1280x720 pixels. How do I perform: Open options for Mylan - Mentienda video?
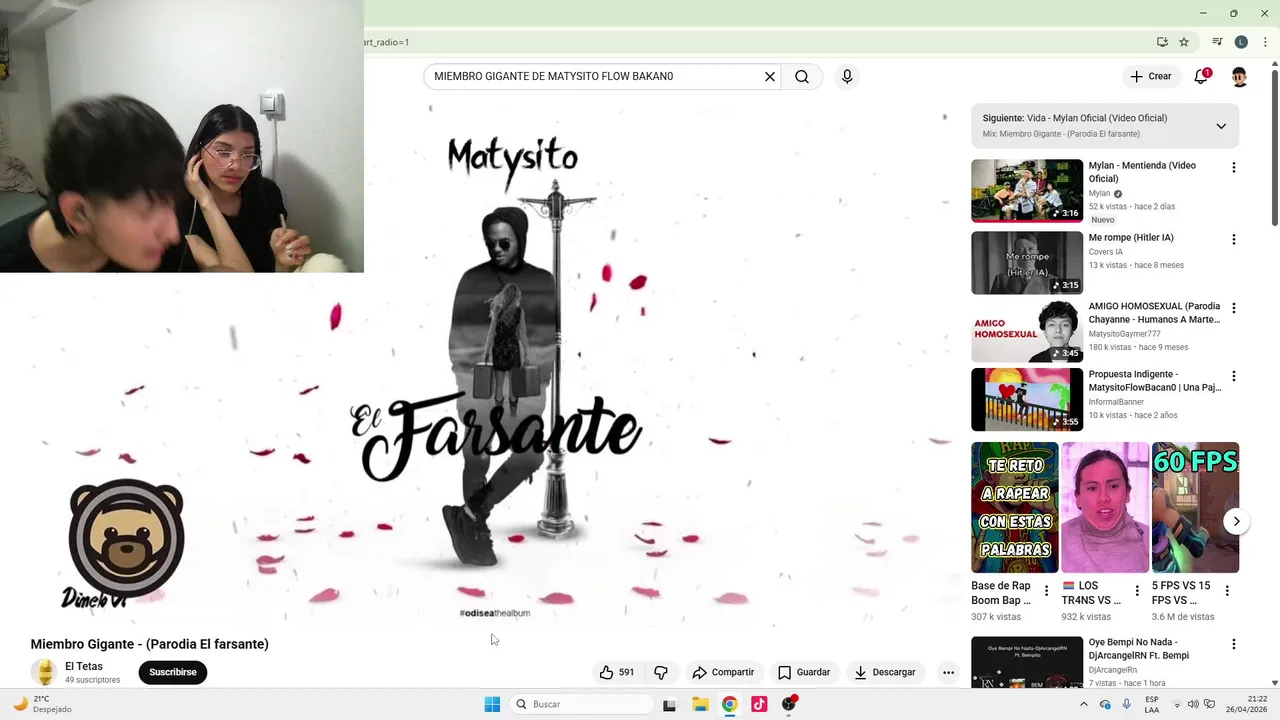point(1233,168)
